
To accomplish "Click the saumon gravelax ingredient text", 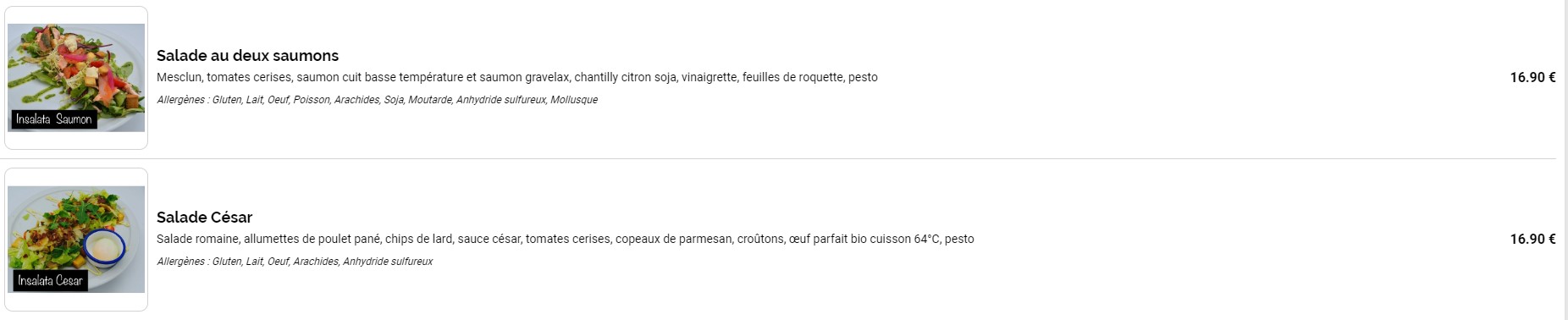I will pos(524,77).
